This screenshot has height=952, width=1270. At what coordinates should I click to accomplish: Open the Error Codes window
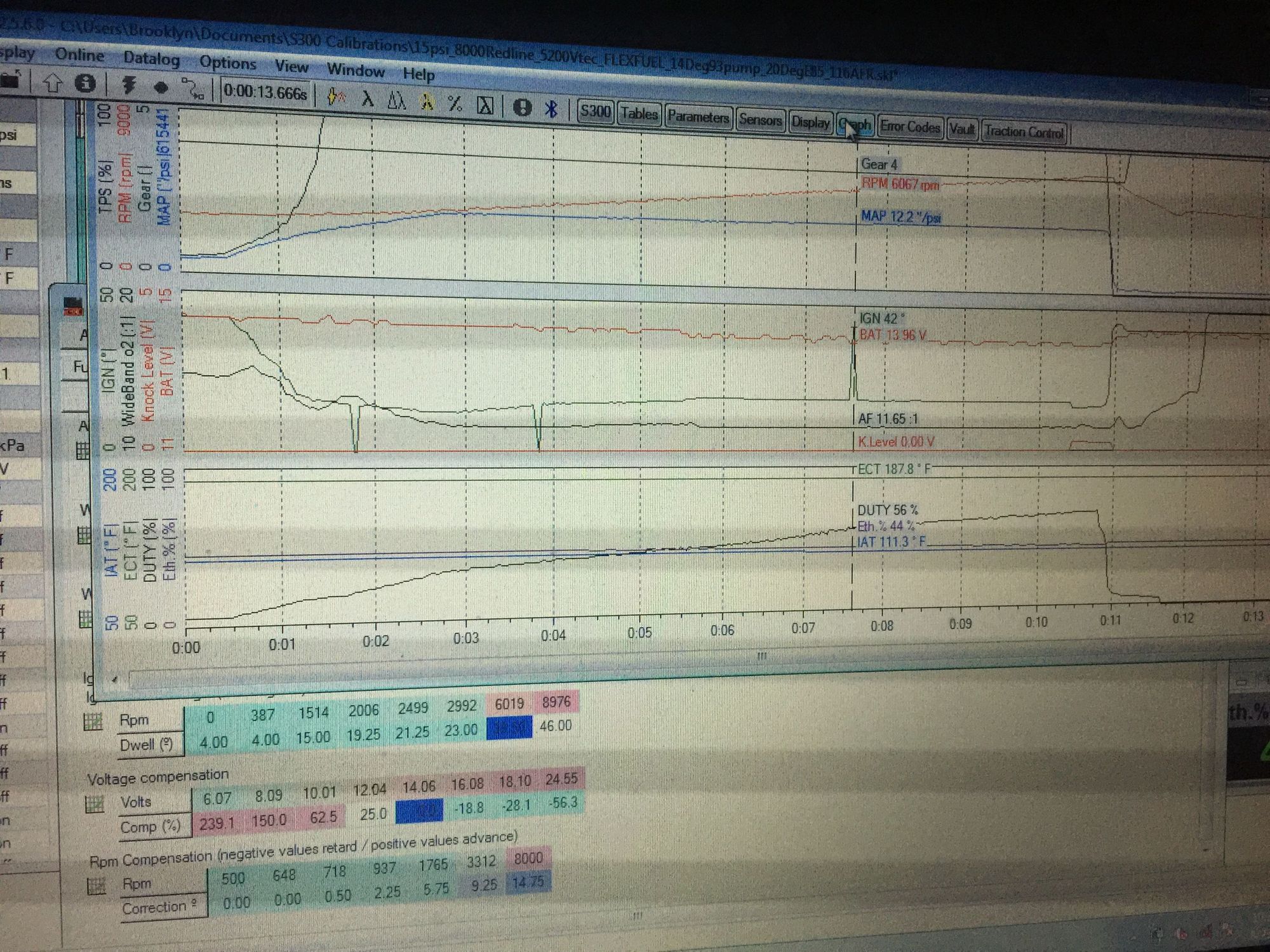click(909, 128)
